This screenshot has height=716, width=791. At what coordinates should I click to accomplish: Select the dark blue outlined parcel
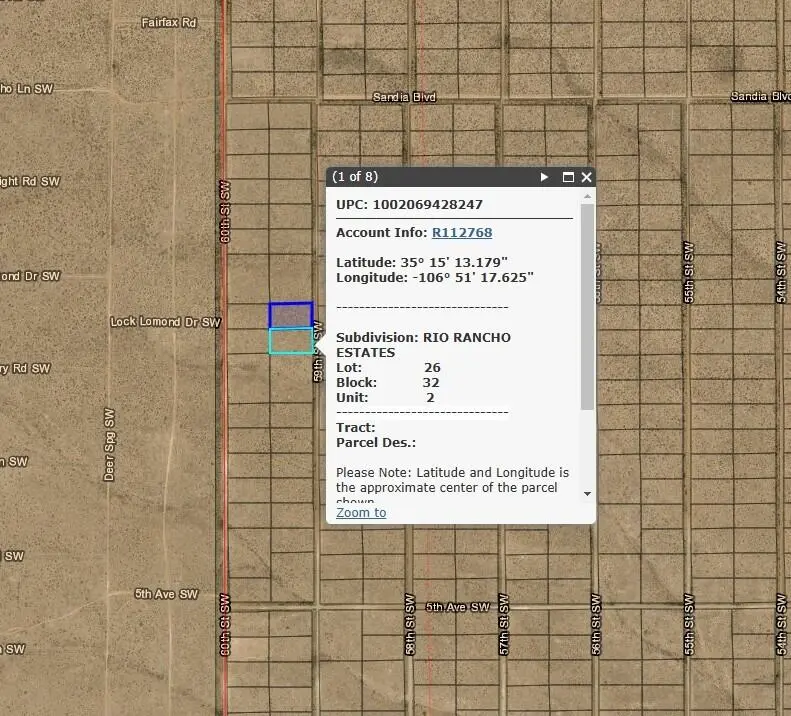tap(290, 315)
